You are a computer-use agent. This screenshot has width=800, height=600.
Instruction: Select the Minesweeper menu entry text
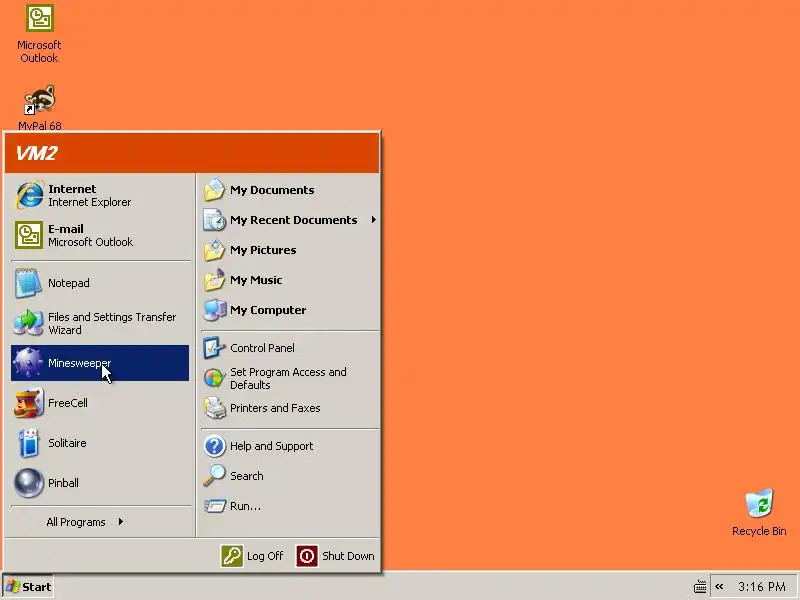point(79,363)
